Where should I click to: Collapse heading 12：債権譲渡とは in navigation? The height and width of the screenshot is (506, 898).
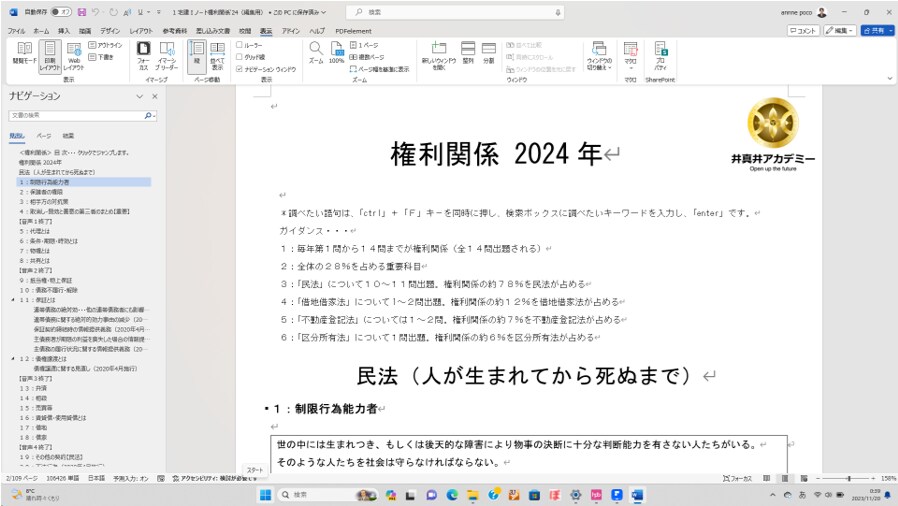tap(13, 359)
